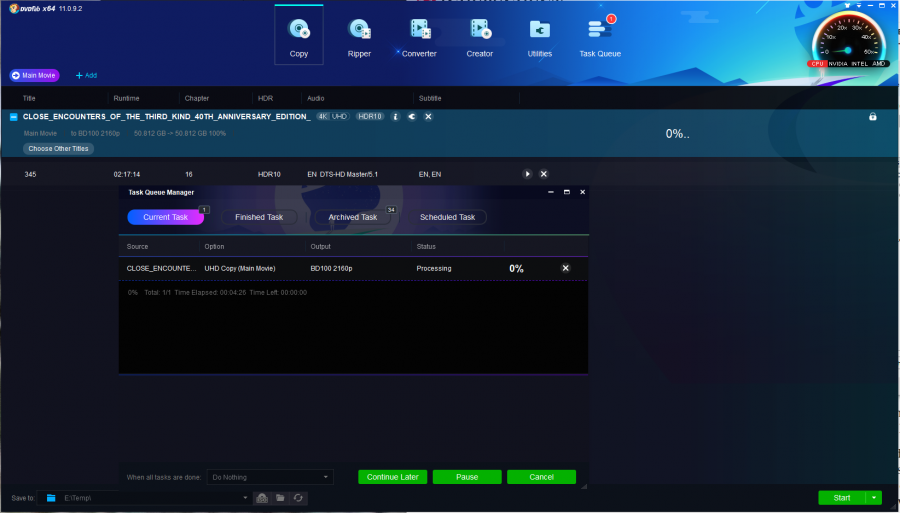Select AMD on the speed gauge
The image size is (900, 513).
point(880,64)
